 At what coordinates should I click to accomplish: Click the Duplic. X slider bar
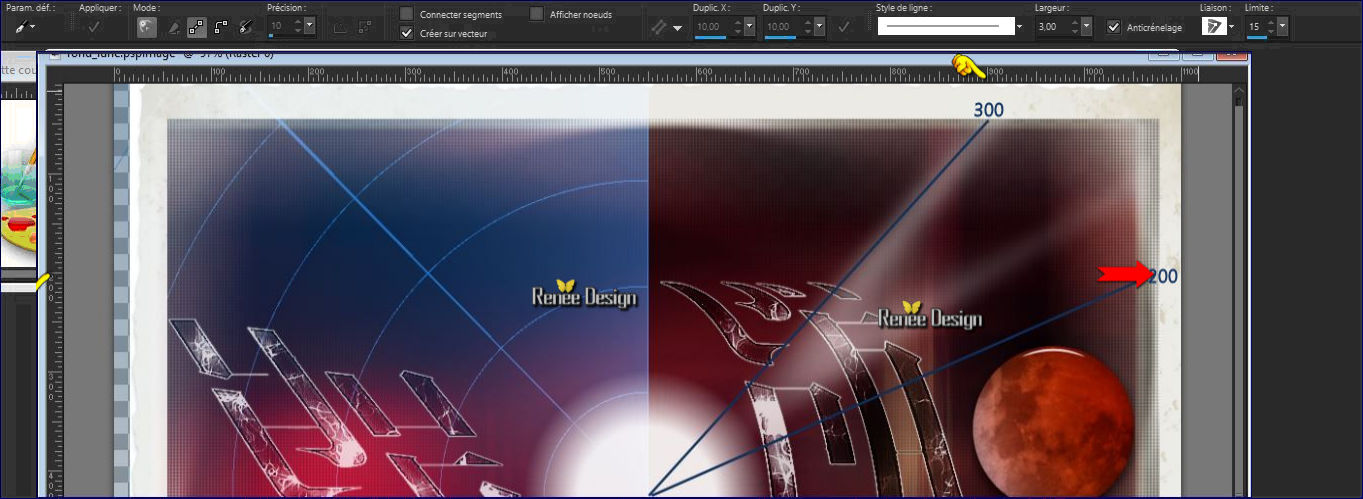click(x=710, y=37)
